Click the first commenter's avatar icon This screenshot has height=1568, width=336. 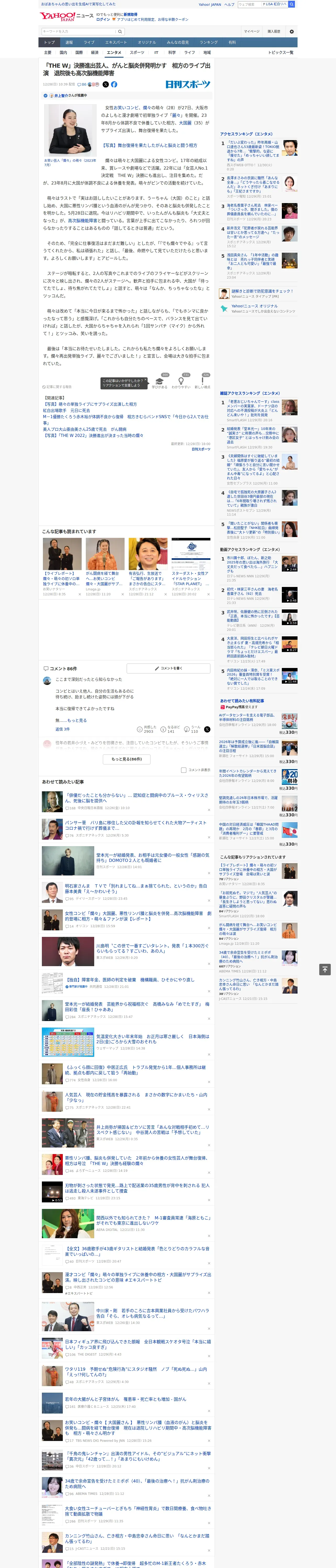pyautogui.click(x=47, y=680)
